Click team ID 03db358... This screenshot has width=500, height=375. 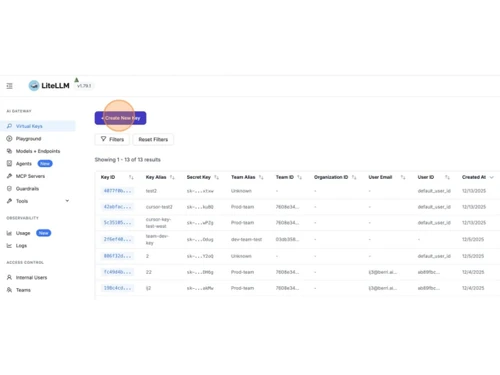point(287,239)
